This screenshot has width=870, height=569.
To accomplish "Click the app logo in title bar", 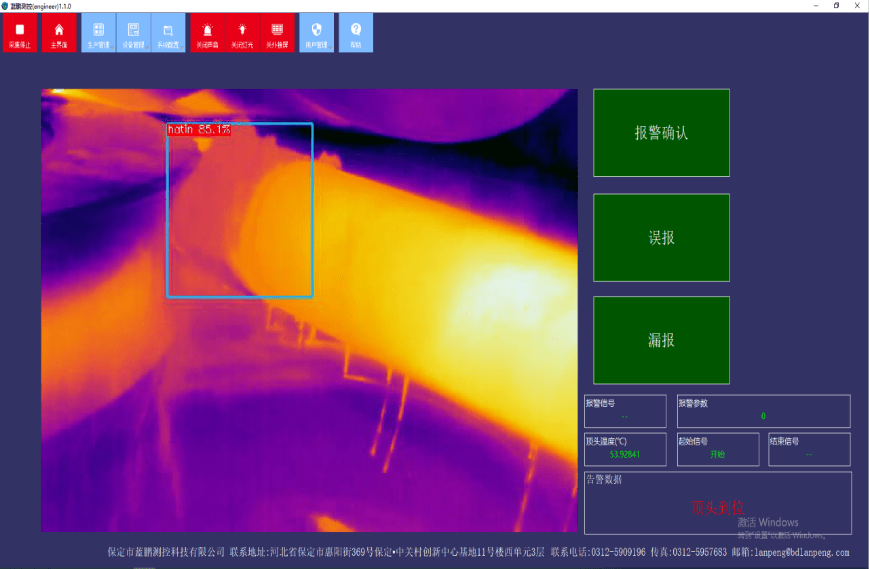I will [x=5, y=5].
